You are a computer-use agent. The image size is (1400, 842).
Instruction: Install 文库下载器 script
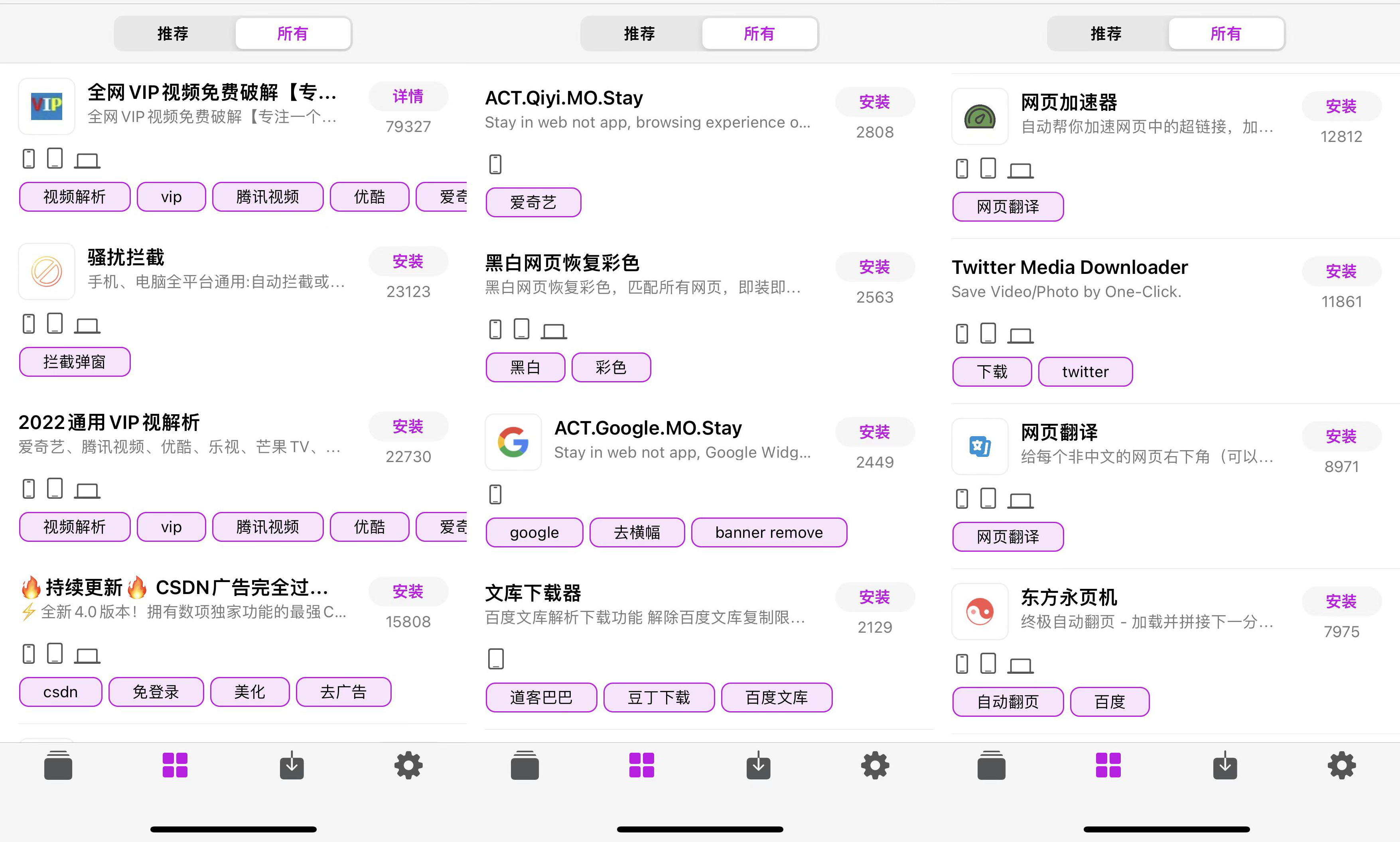tap(875, 597)
